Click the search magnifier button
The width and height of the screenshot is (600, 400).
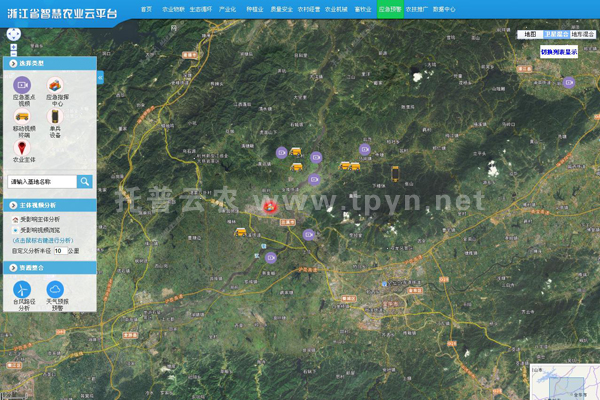pos(85,181)
